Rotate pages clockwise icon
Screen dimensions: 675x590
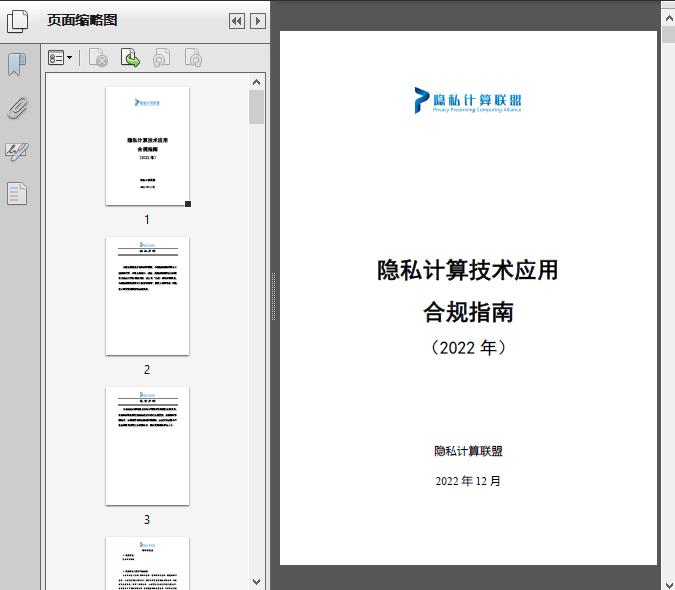tap(193, 58)
